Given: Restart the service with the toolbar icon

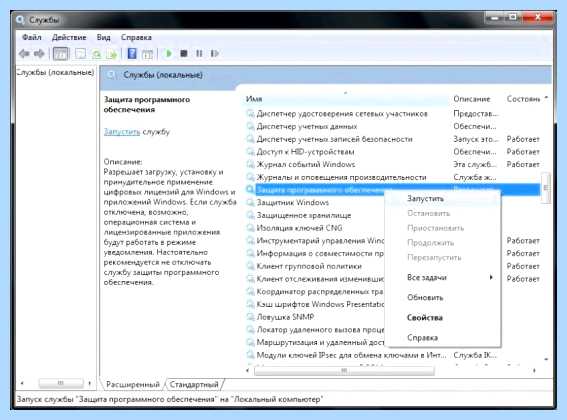Looking at the screenshot, I should [215, 54].
